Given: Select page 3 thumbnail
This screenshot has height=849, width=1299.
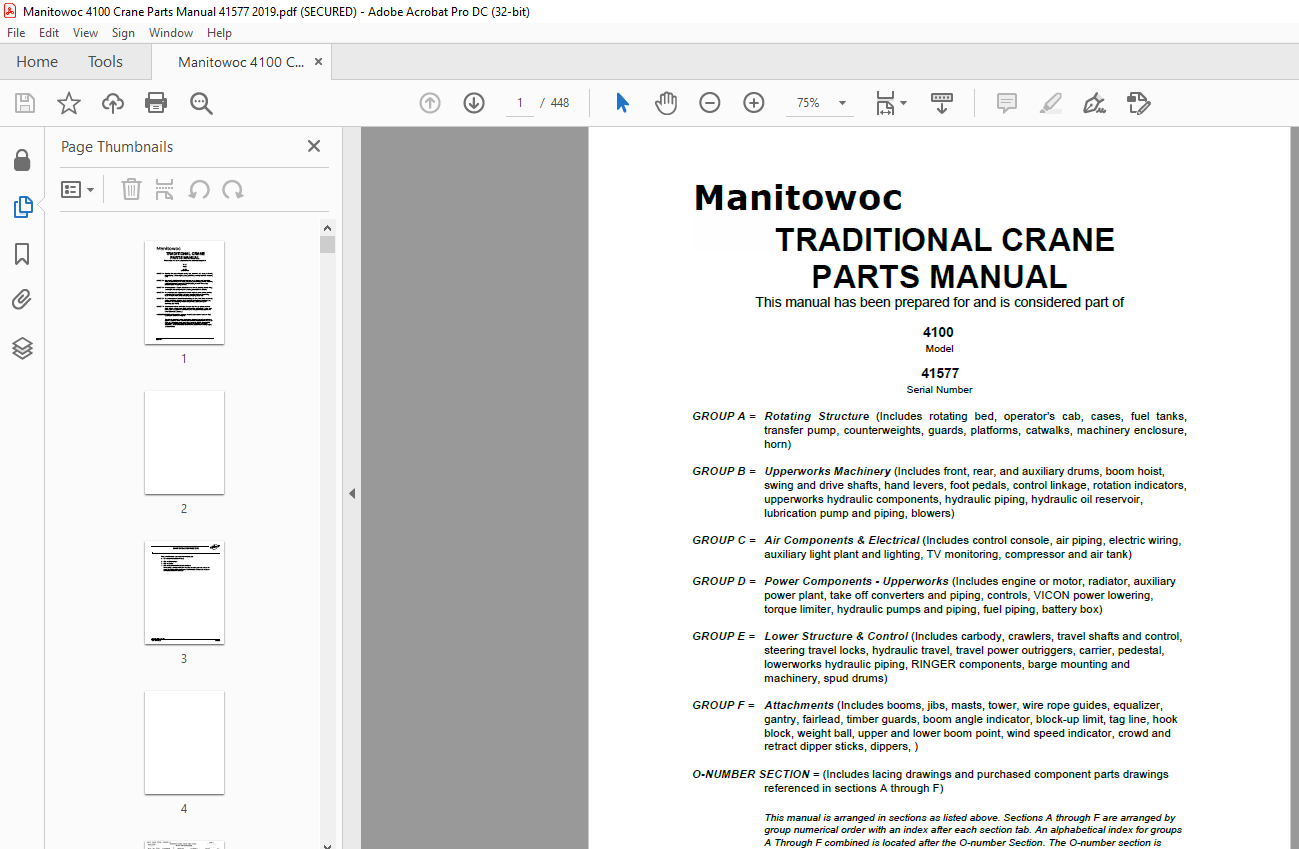Looking at the screenshot, I should tap(184, 592).
